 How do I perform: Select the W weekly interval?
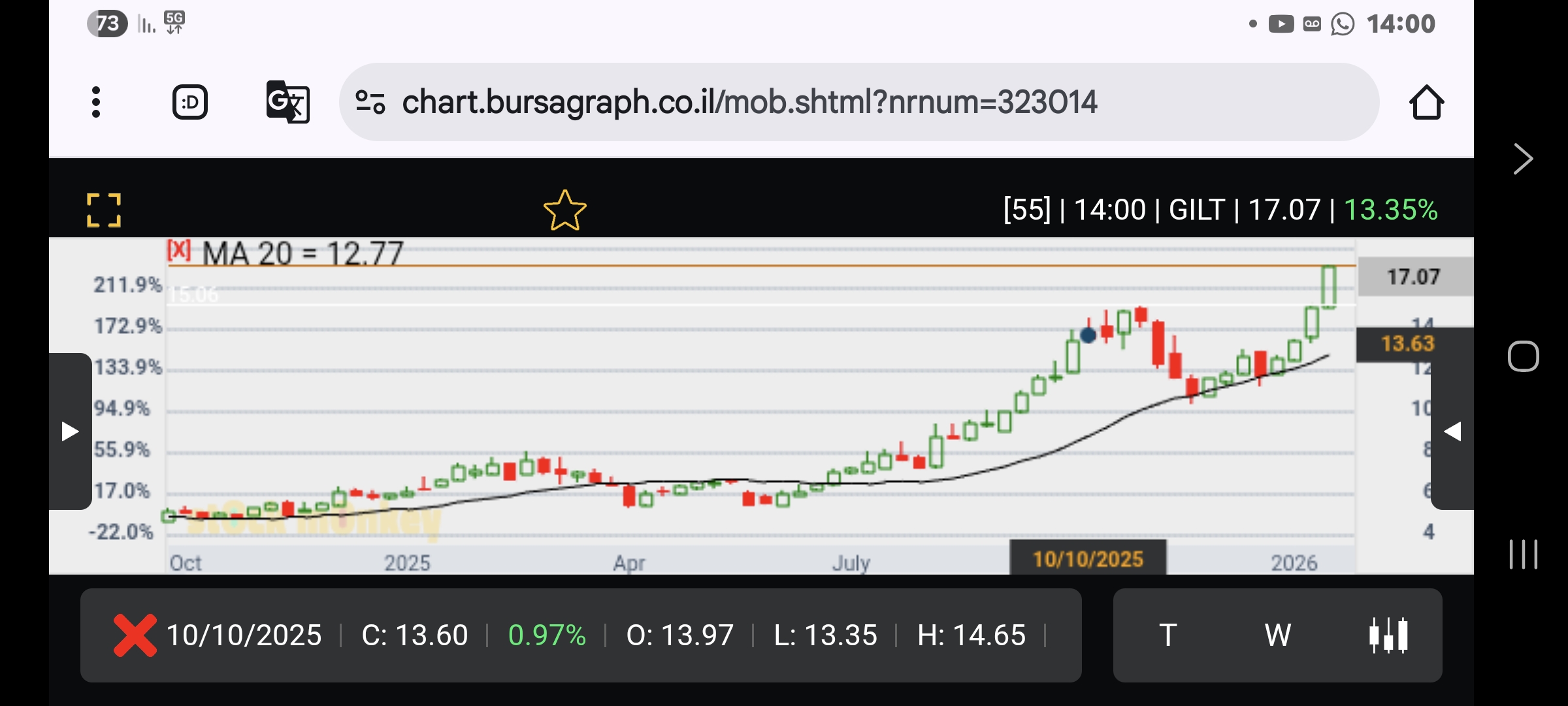point(1277,635)
